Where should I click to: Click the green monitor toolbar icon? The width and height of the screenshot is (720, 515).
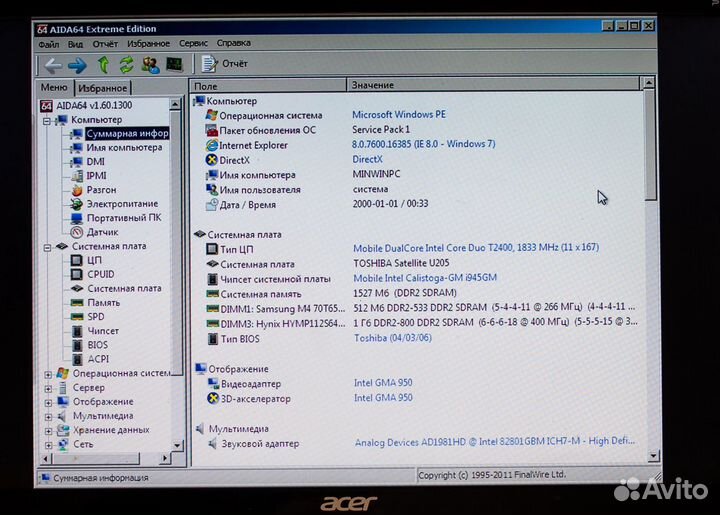[x=174, y=64]
